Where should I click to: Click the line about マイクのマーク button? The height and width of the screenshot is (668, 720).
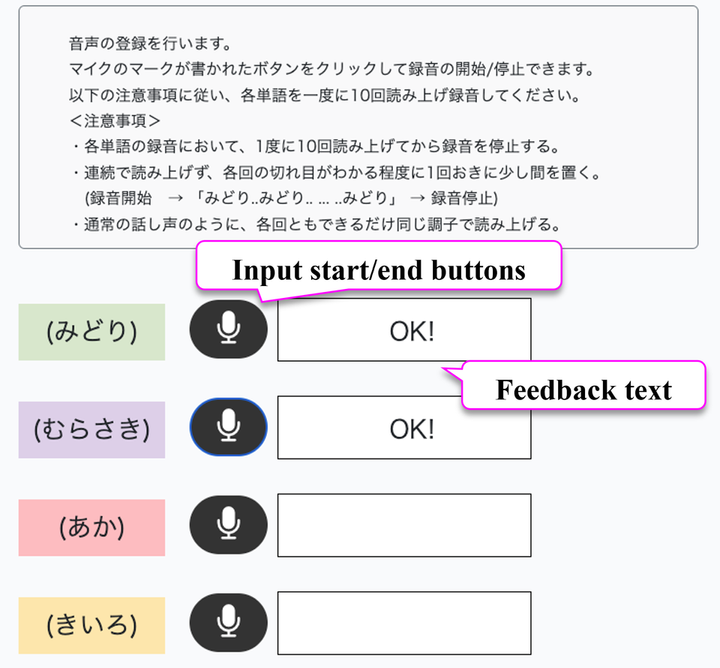click(x=332, y=70)
